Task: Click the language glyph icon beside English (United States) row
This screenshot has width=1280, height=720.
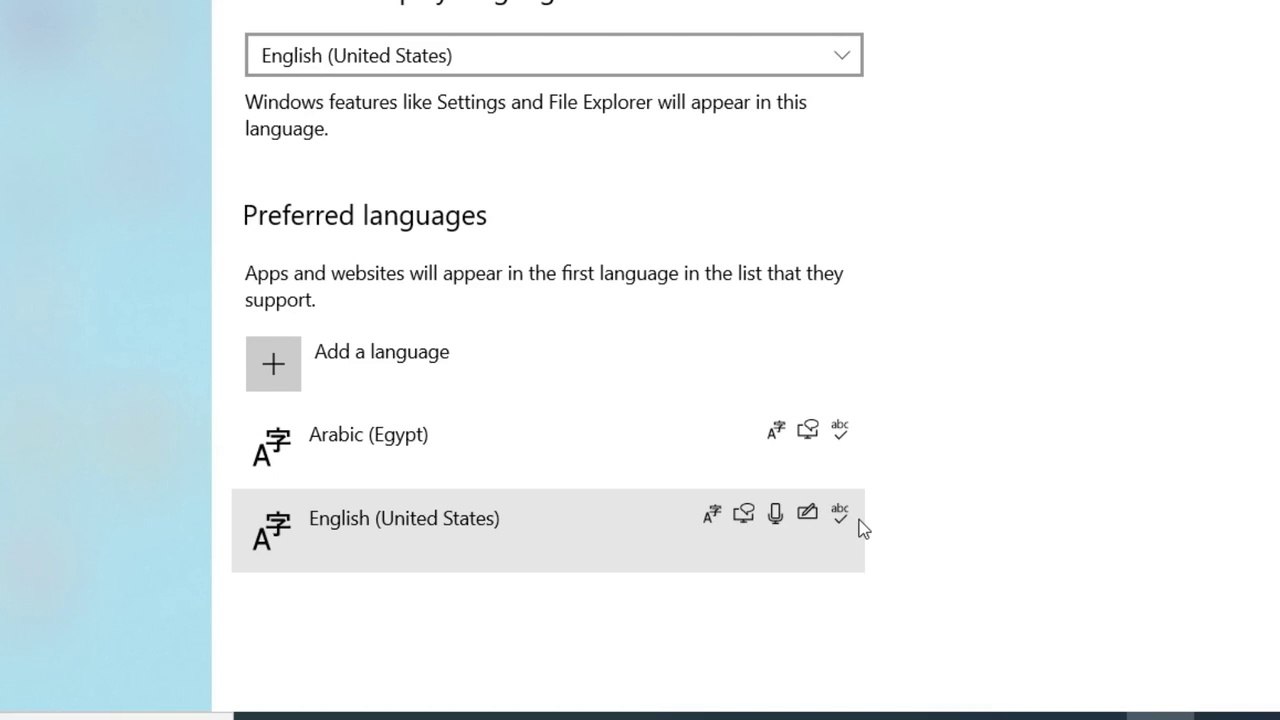Action: click(x=271, y=531)
